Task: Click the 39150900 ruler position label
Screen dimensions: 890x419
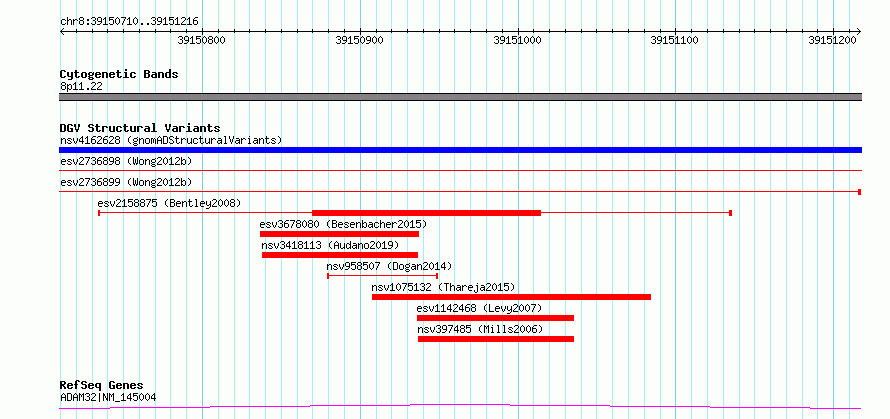Action: (359, 41)
